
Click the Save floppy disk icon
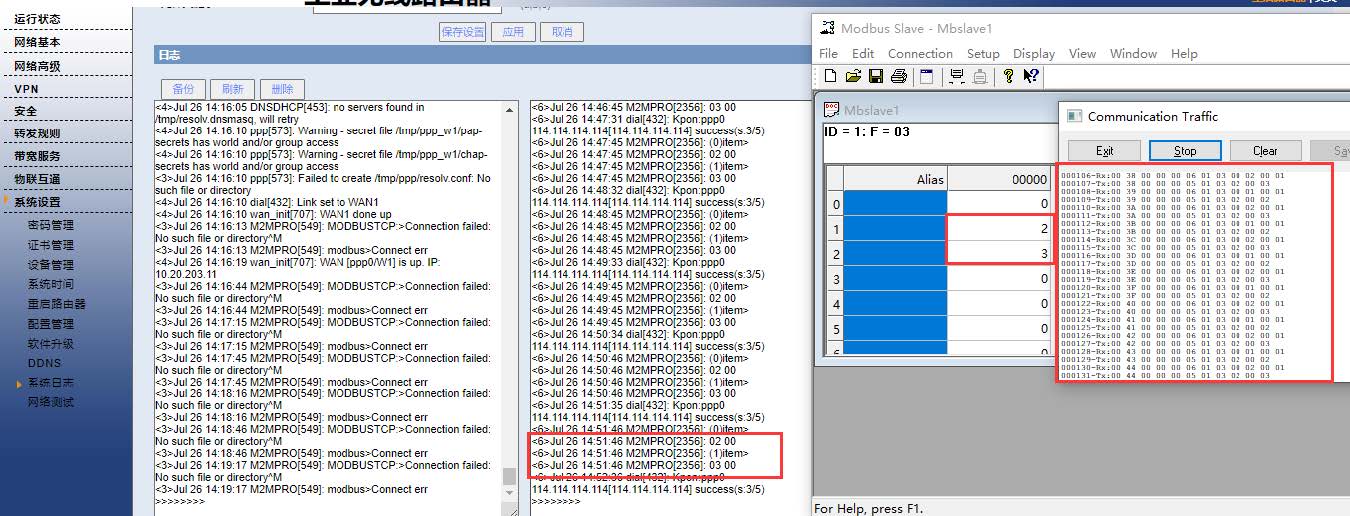pos(876,77)
